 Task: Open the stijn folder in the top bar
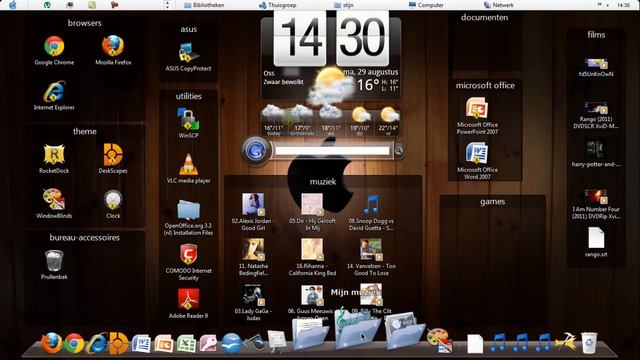point(344,5)
